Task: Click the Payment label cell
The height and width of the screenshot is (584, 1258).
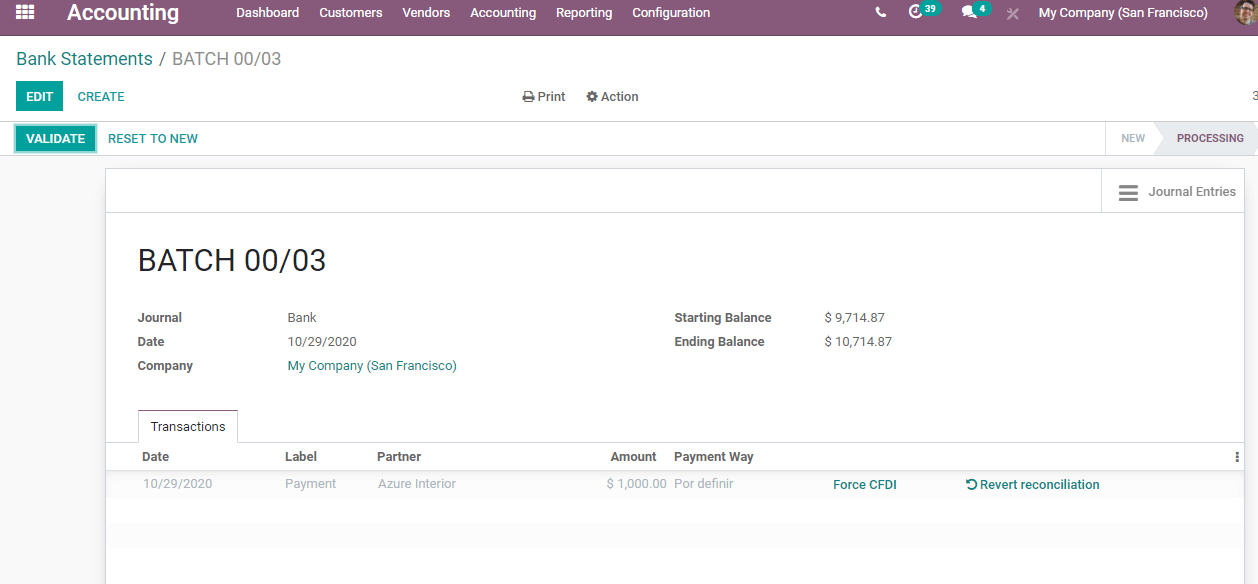Action: pos(310,484)
